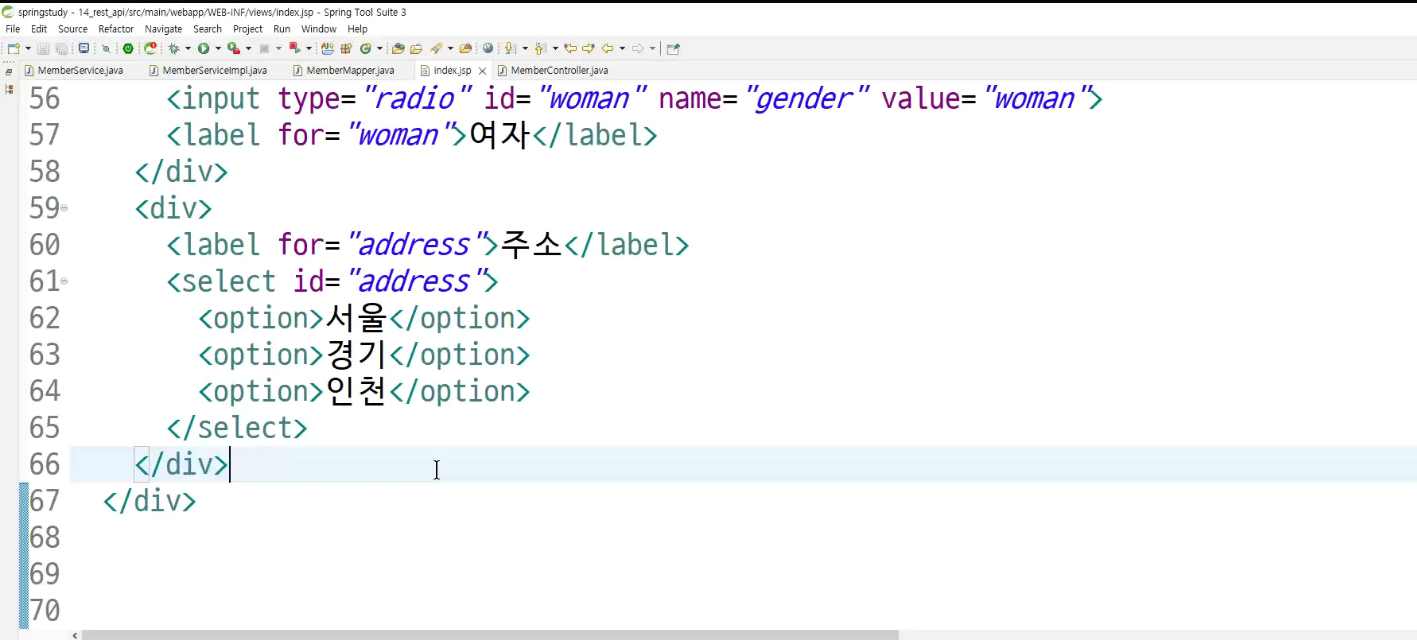Click the External Tools red icon
Image resolution: width=1417 pixels, height=640 pixels.
pos(295,48)
